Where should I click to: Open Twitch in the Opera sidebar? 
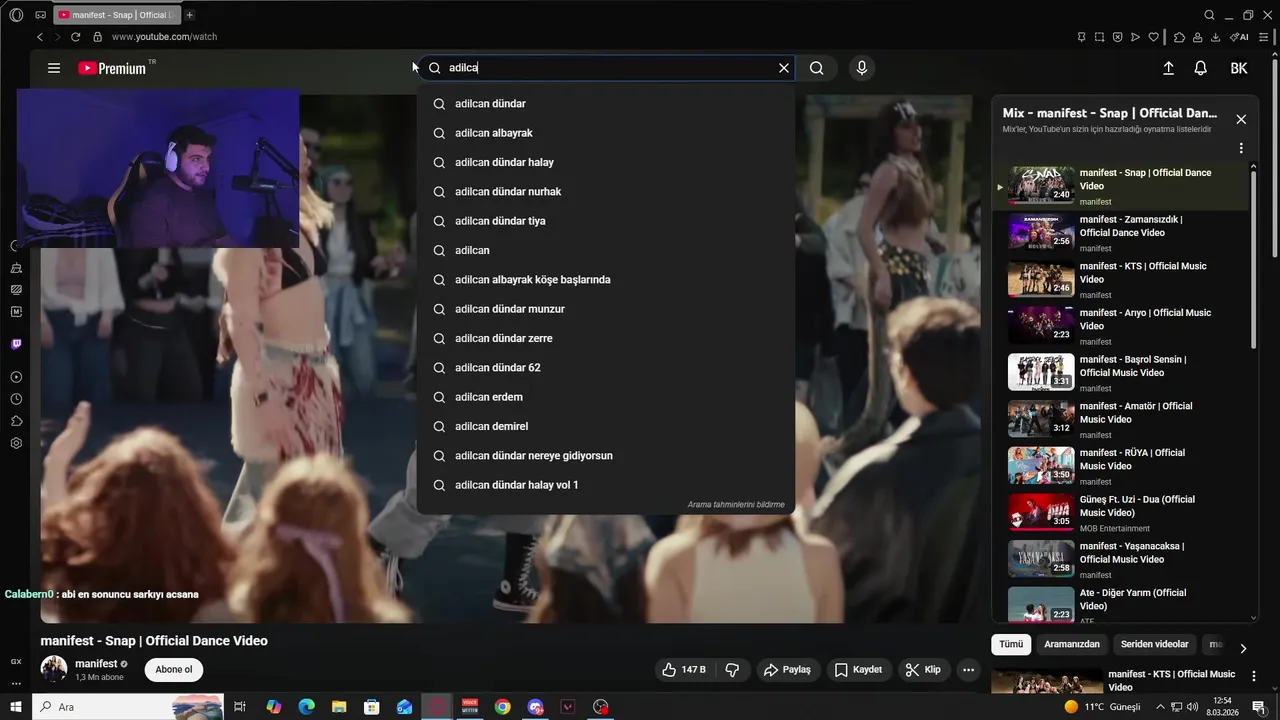coord(16,344)
